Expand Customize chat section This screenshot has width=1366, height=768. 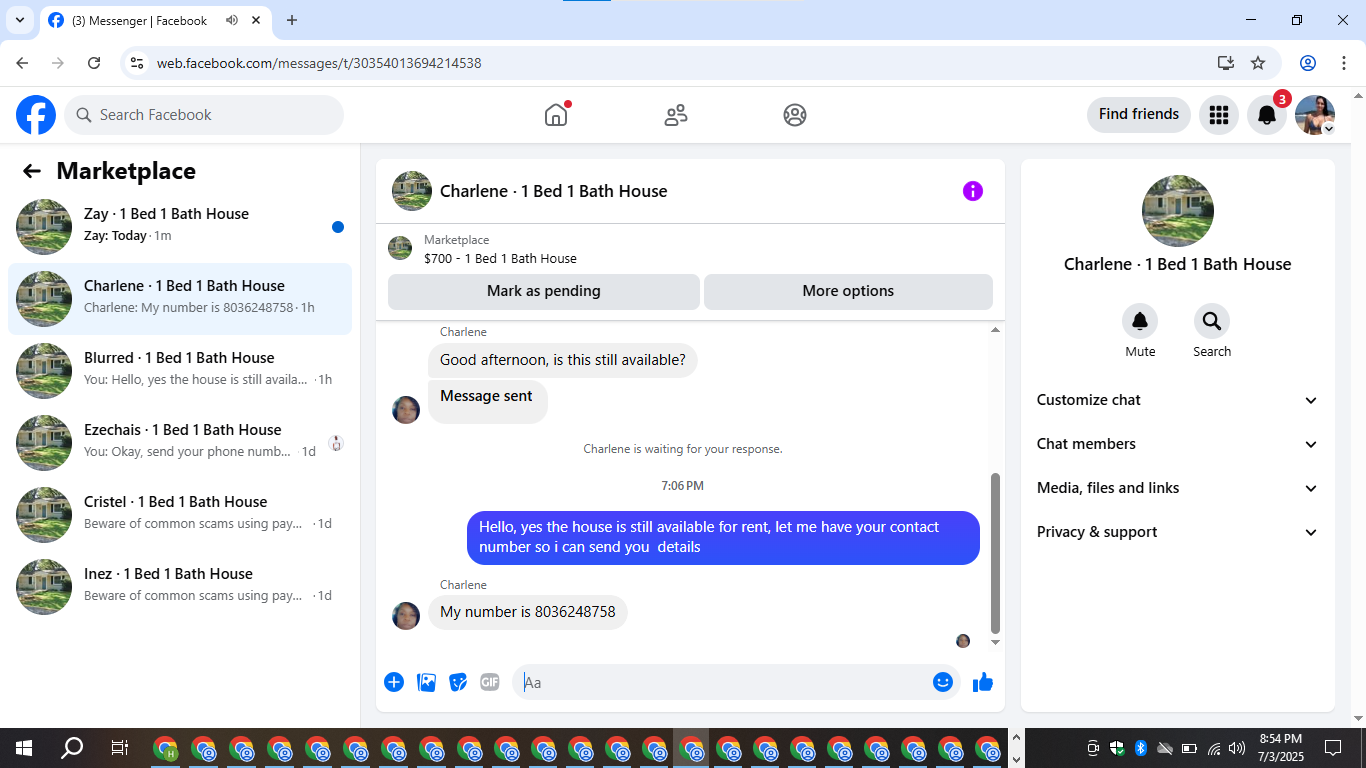[x=1178, y=400]
